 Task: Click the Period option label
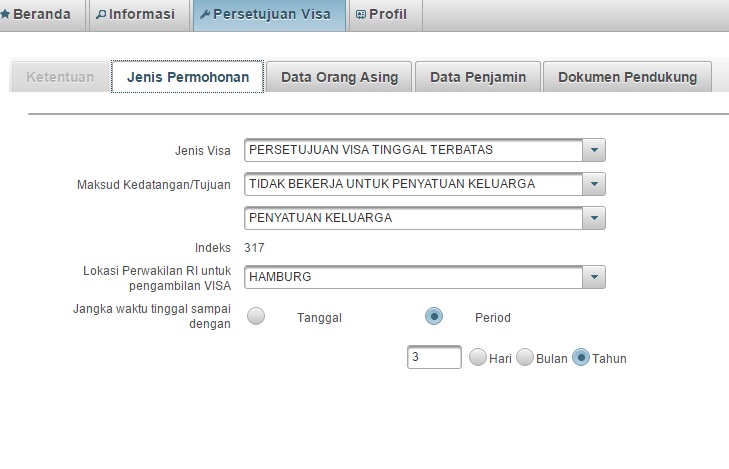click(x=493, y=317)
